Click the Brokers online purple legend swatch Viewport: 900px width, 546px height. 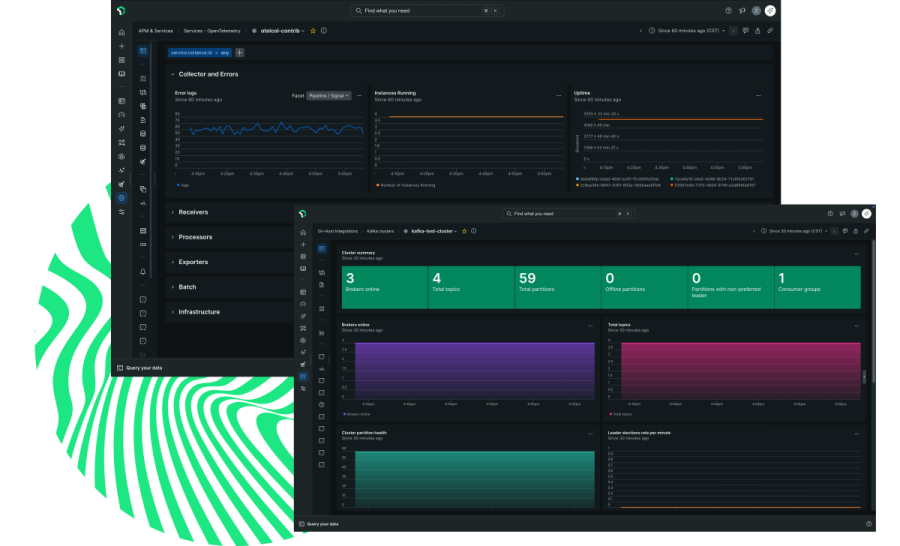pyautogui.click(x=343, y=413)
